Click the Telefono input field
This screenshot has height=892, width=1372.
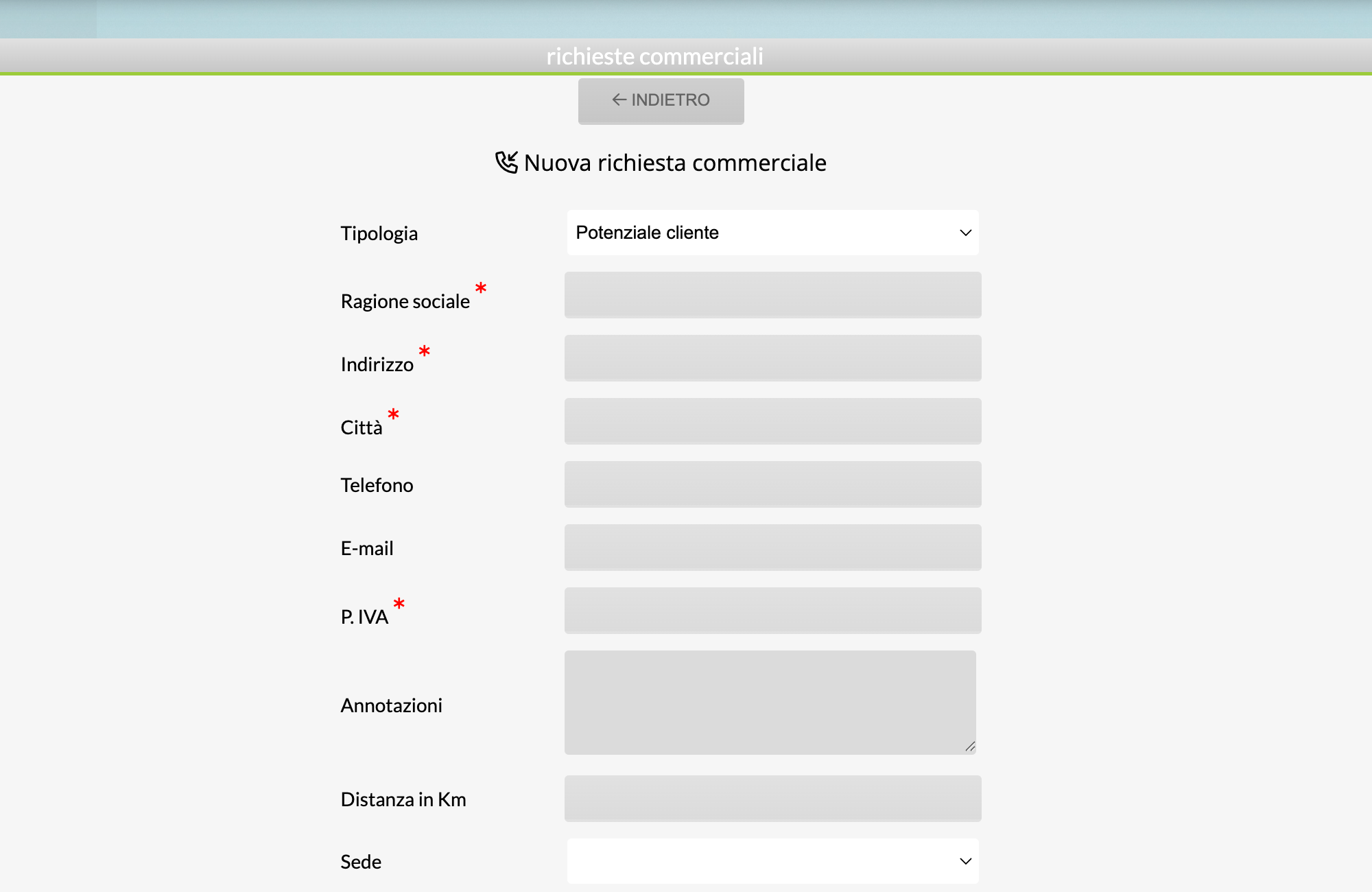click(772, 484)
